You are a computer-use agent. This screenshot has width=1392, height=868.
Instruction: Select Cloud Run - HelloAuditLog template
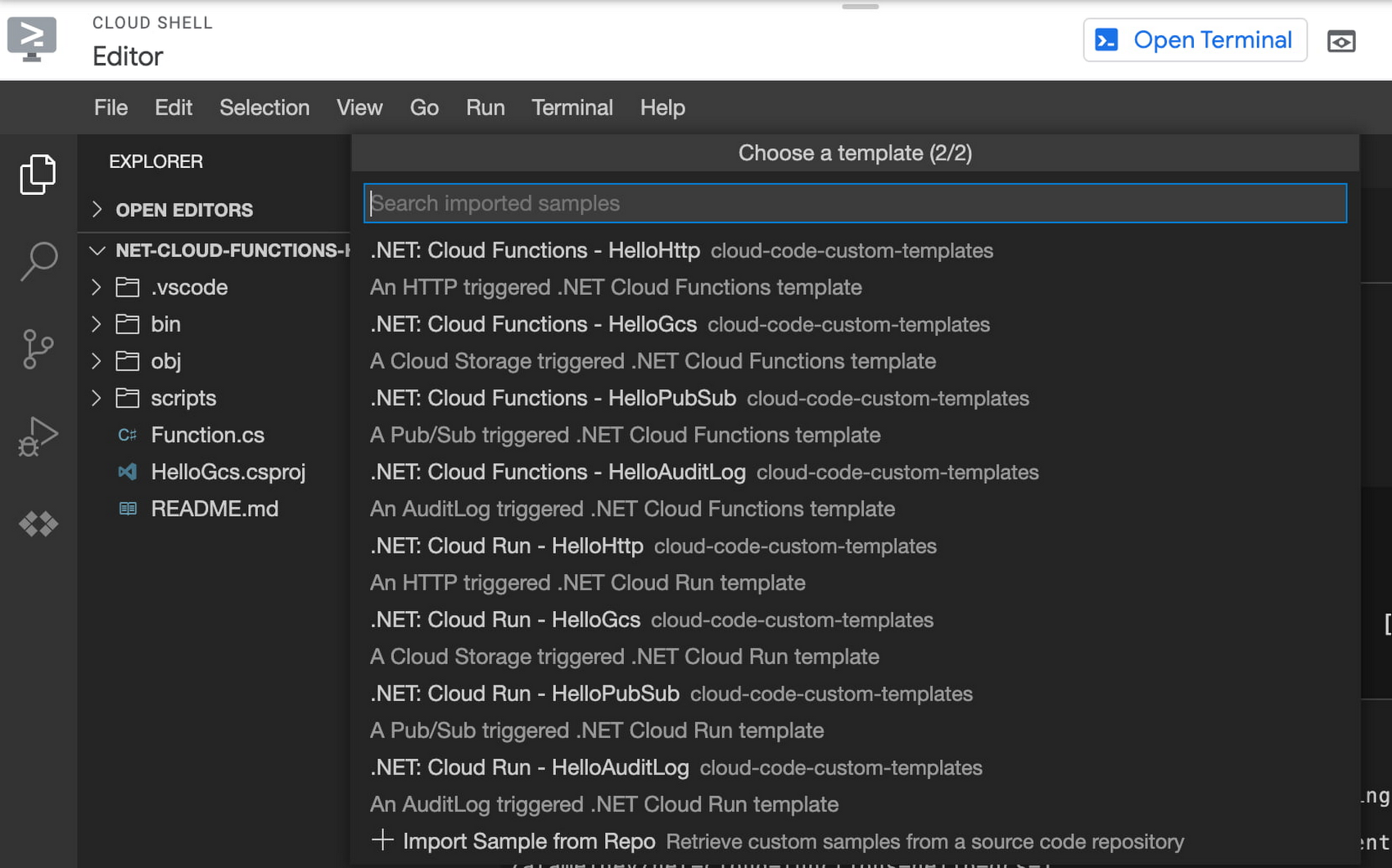(x=855, y=785)
